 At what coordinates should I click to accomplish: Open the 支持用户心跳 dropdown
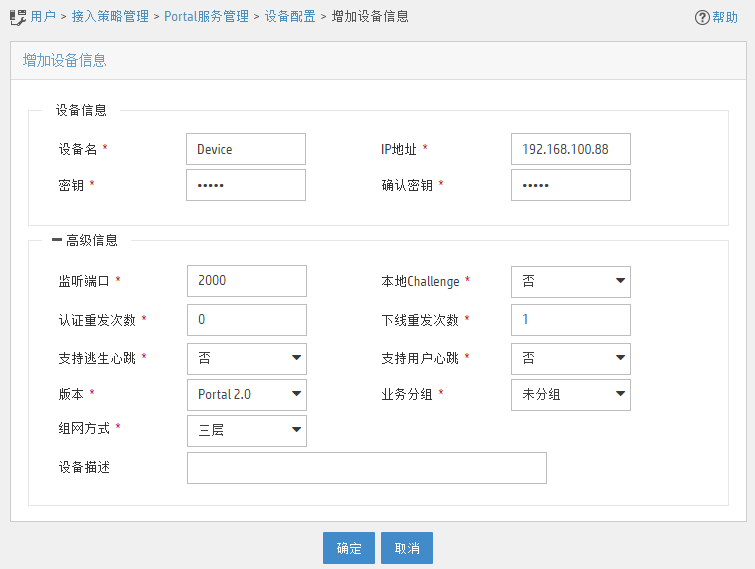pyautogui.click(x=571, y=359)
